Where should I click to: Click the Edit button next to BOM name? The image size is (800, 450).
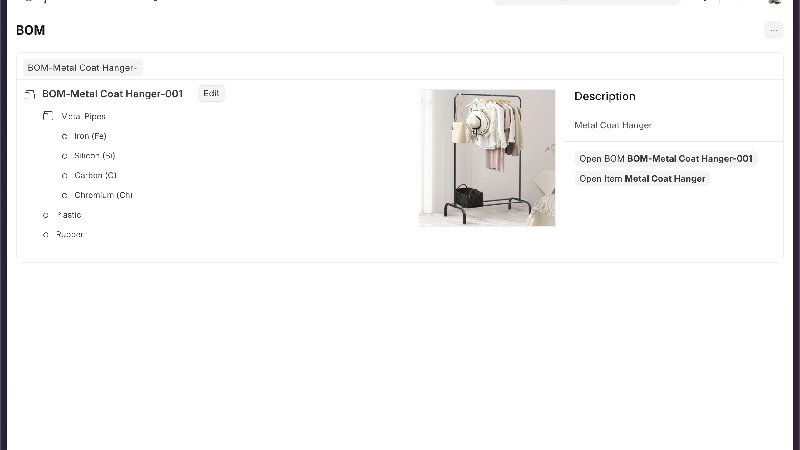(x=211, y=93)
